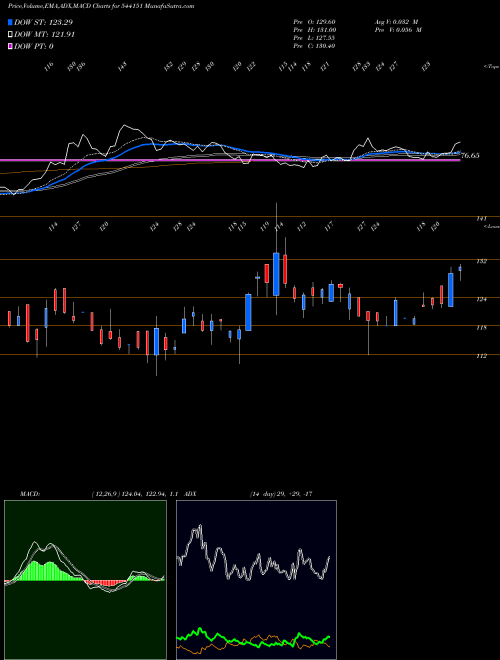Click the 124 price axis label
Viewport: 500px width, 660px height.
click(481, 299)
